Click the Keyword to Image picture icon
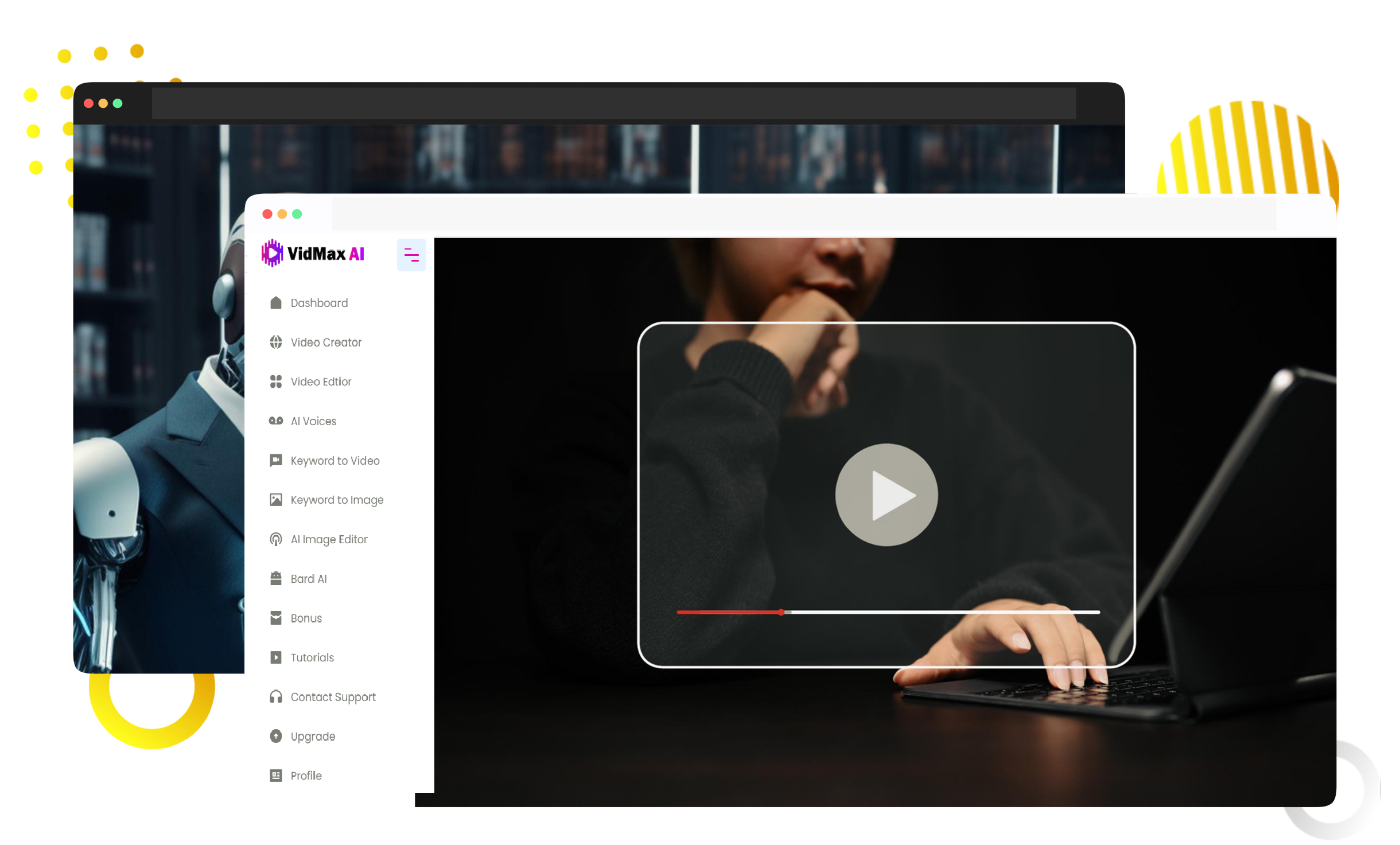 275,500
